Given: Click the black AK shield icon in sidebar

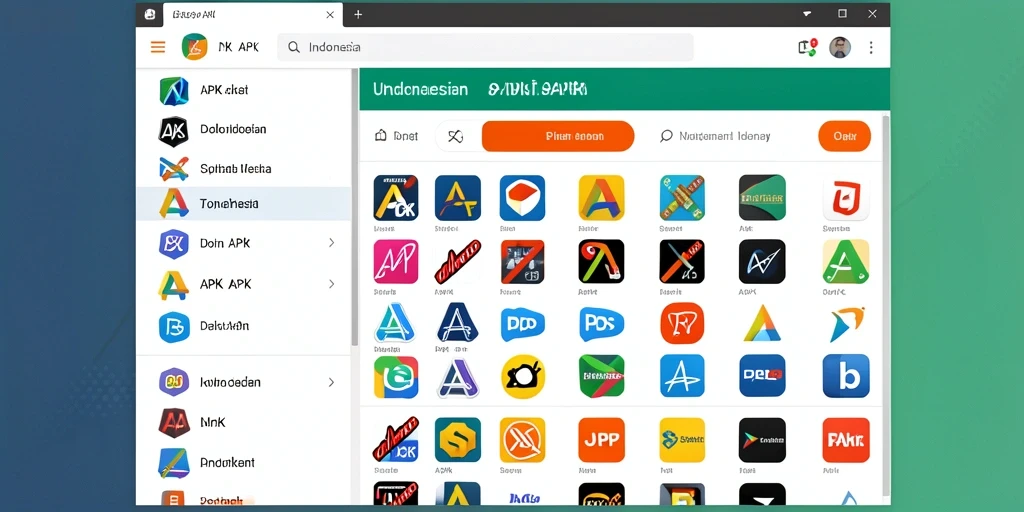Looking at the screenshot, I should [x=174, y=131].
